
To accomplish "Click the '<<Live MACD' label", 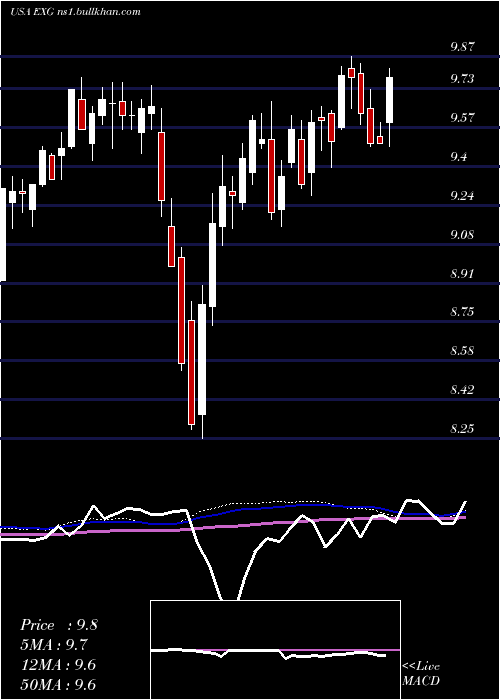I will [421, 673].
